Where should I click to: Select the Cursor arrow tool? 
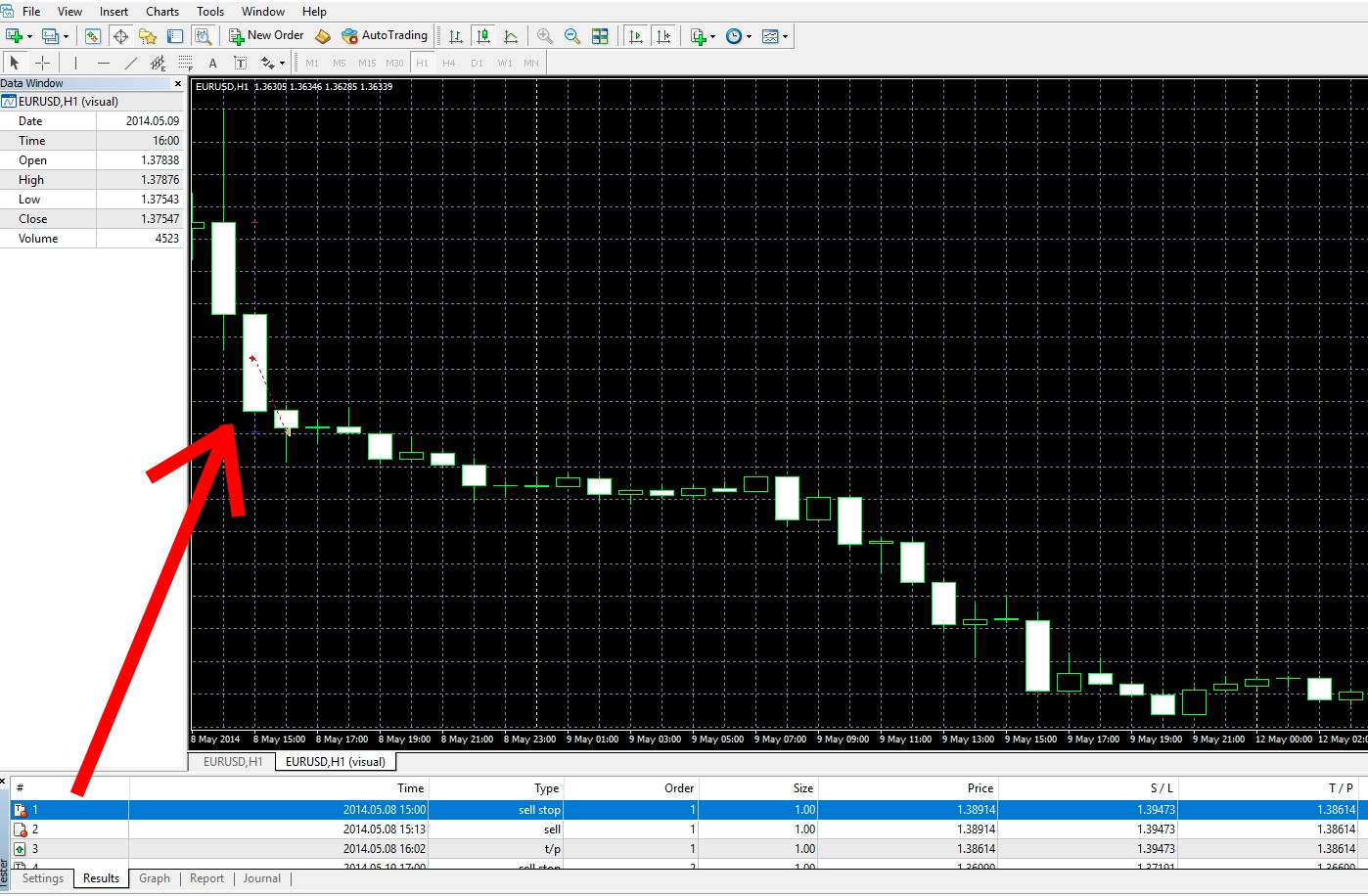coord(14,63)
